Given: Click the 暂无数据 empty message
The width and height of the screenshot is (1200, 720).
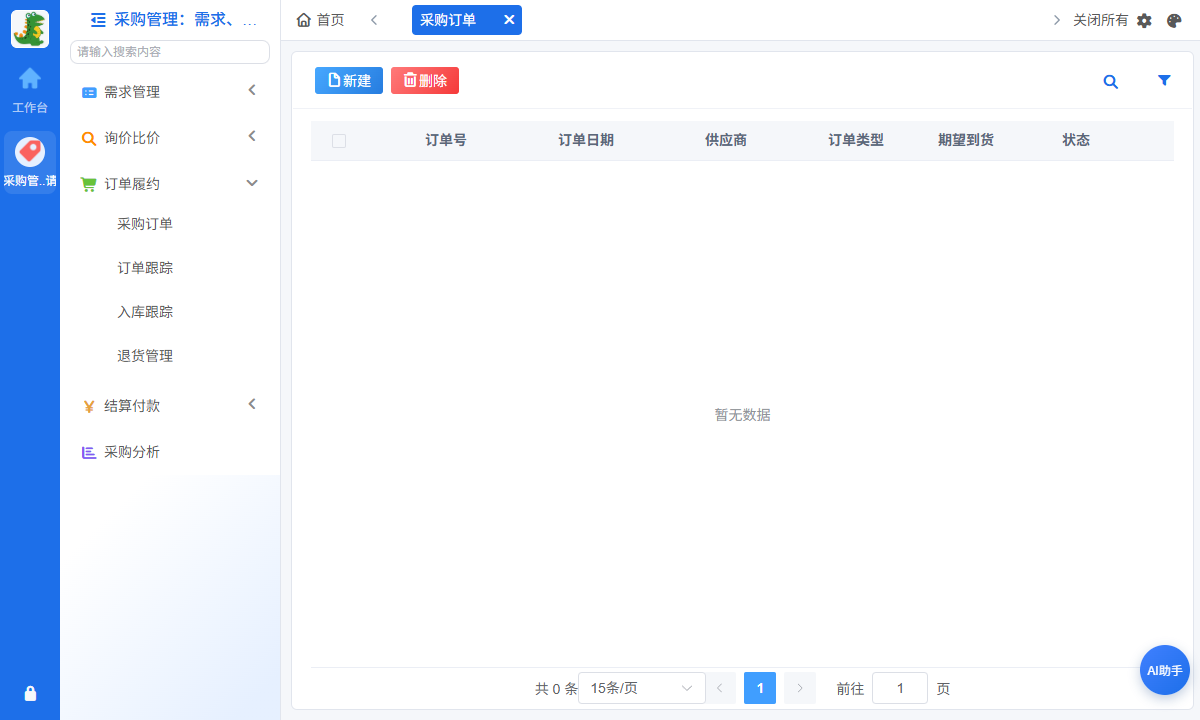Looking at the screenshot, I should click(742, 415).
